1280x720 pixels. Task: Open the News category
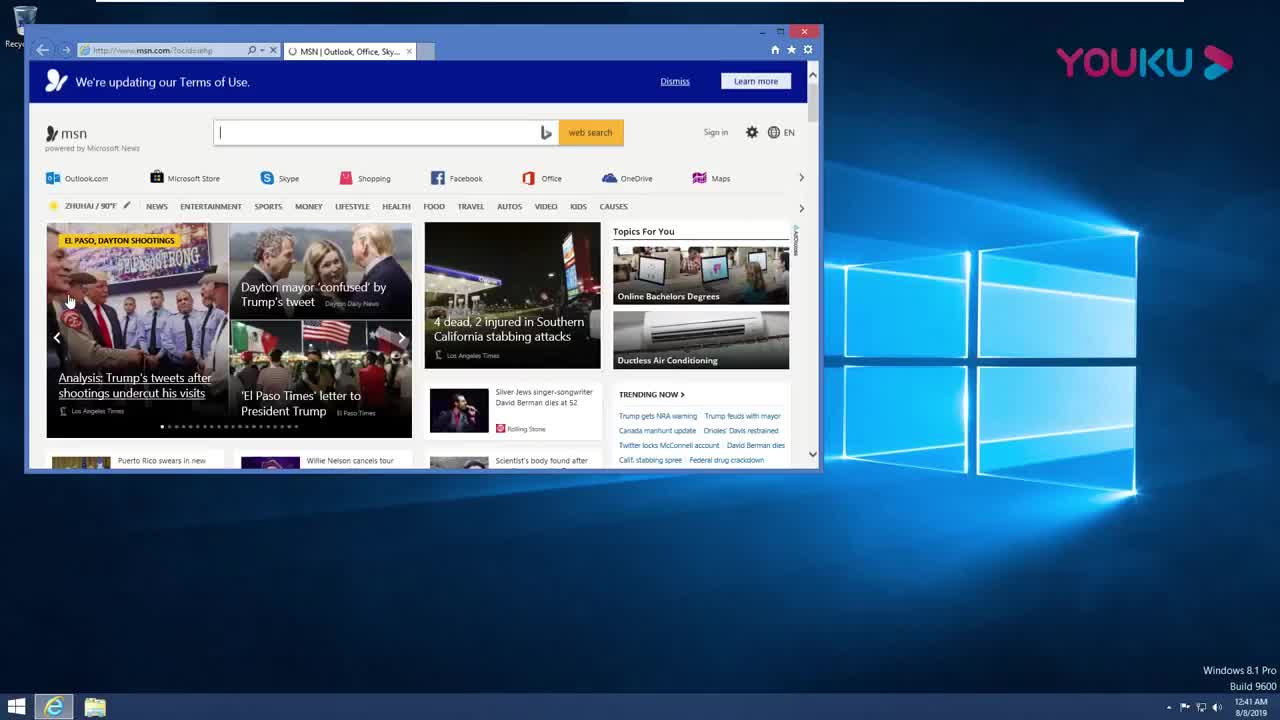pos(157,207)
